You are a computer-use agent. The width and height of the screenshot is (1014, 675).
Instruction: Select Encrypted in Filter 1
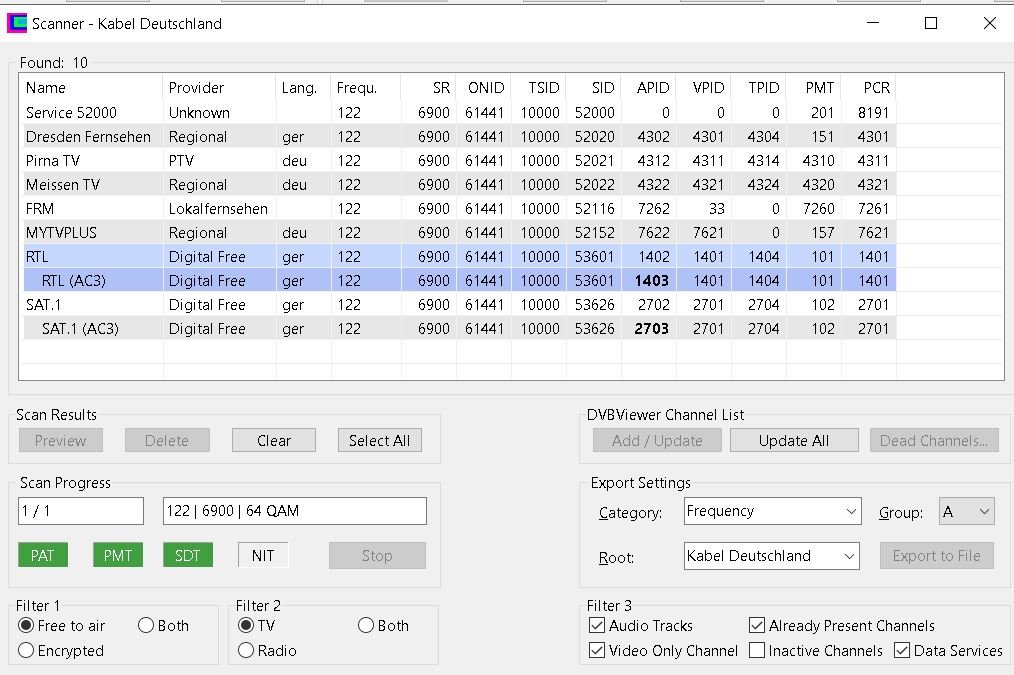pyautogui.click(x=27, y=651)
